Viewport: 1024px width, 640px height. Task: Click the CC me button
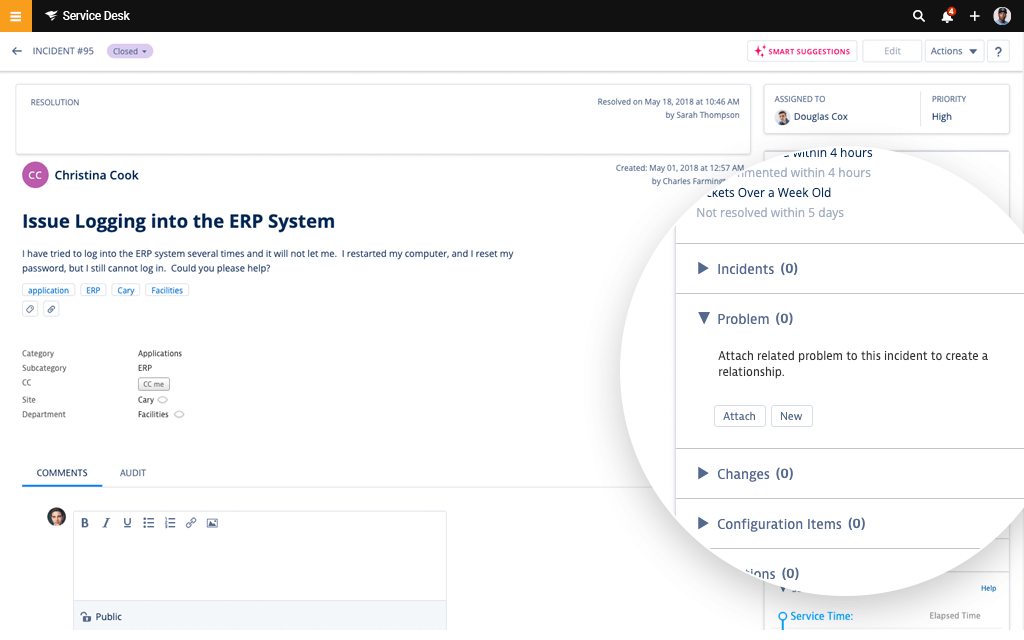click(153, 384)
